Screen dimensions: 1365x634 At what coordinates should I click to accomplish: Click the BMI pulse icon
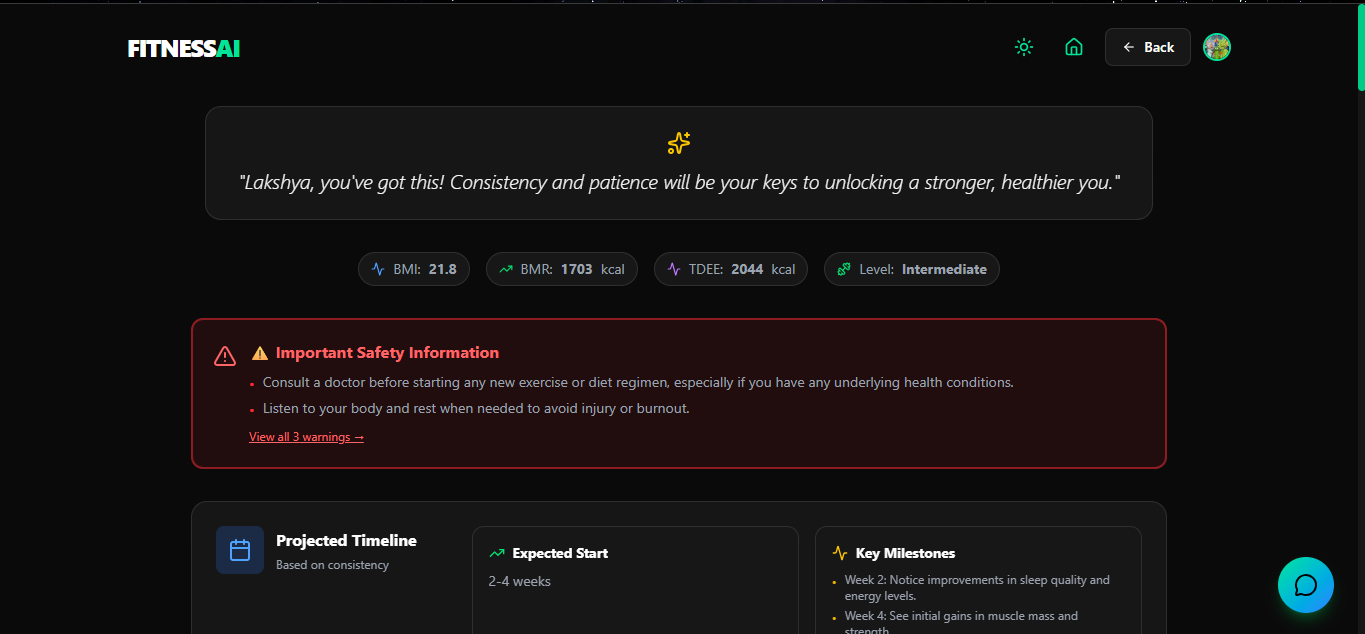click(378, 269)
